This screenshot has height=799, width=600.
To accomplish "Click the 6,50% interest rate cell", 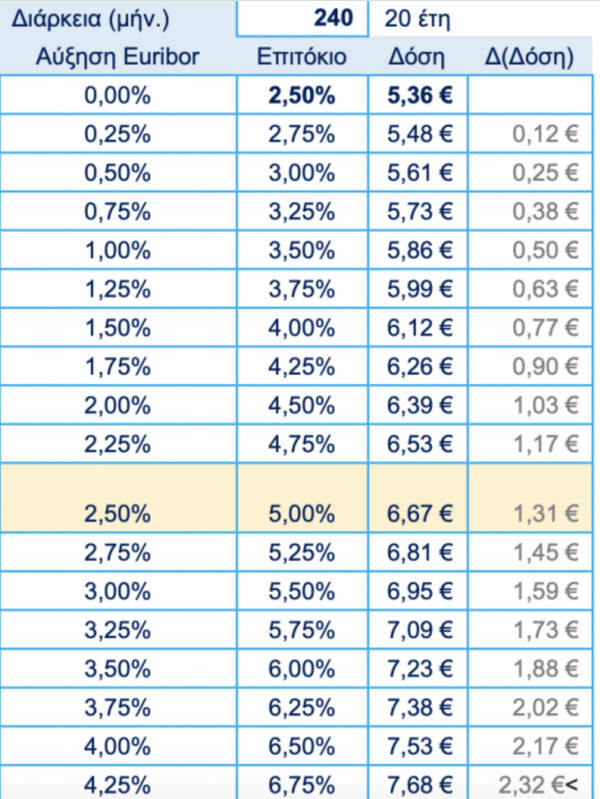I will click(x=301, y=744).
